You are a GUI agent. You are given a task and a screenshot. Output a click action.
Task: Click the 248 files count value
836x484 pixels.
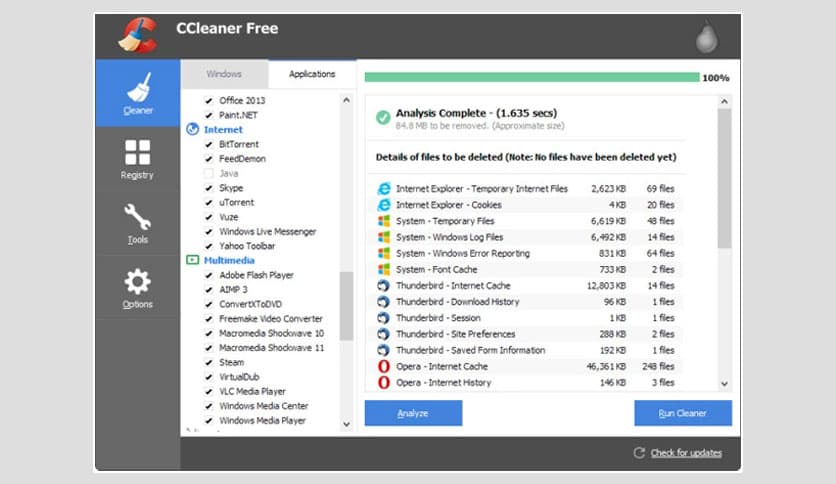click(x=658, y=367)
